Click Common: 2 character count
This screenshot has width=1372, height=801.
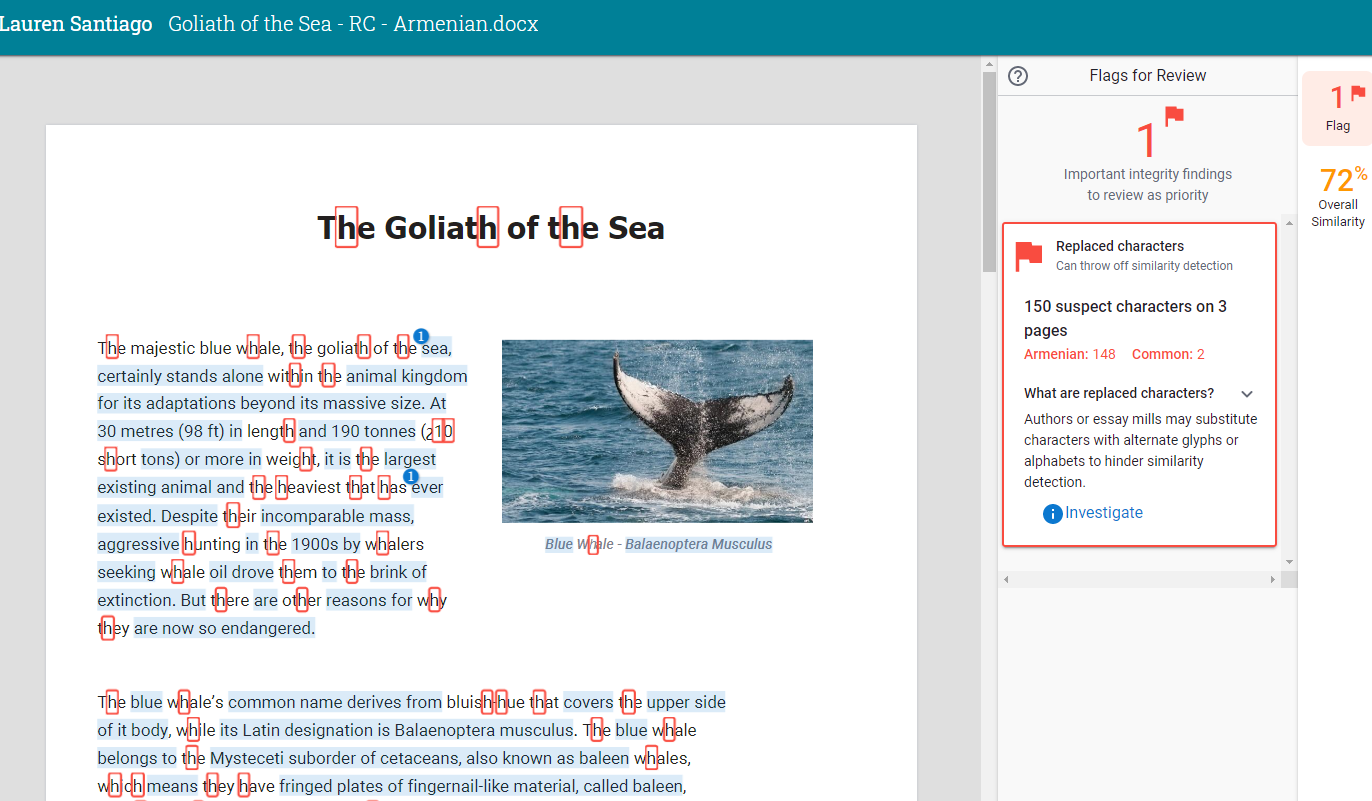(x=1168, y=354)
